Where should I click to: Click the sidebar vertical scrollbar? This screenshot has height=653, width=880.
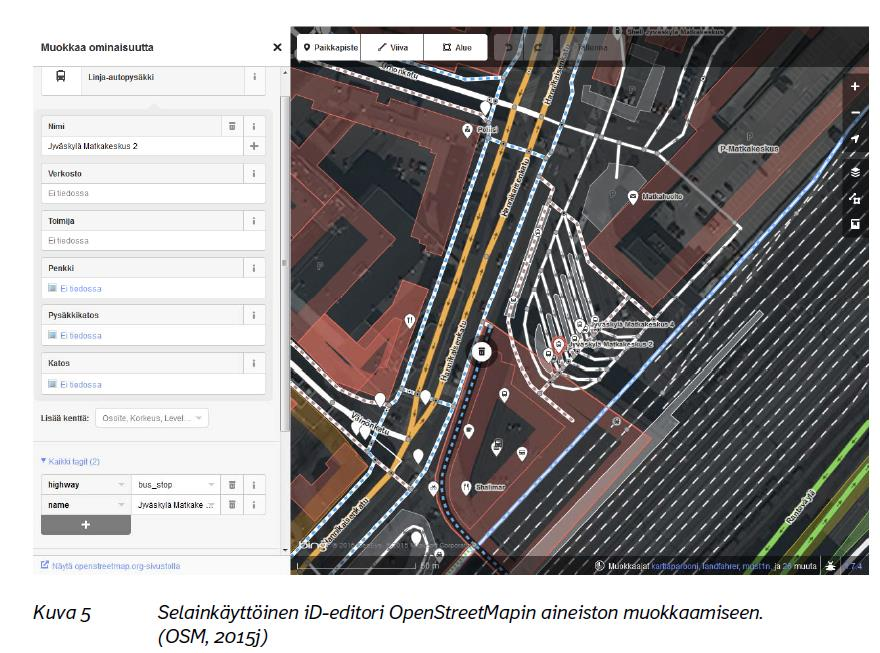click(285, 264)
